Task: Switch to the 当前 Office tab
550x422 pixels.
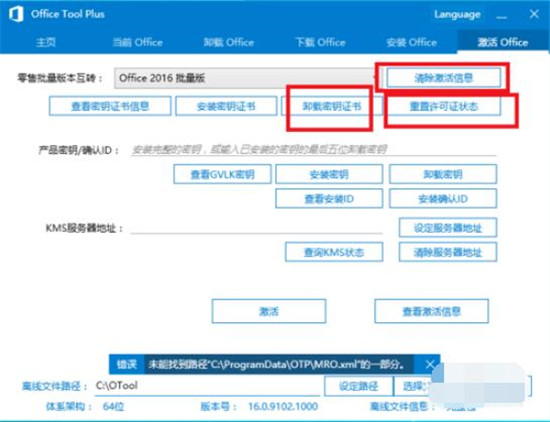Action: (138, 42)
